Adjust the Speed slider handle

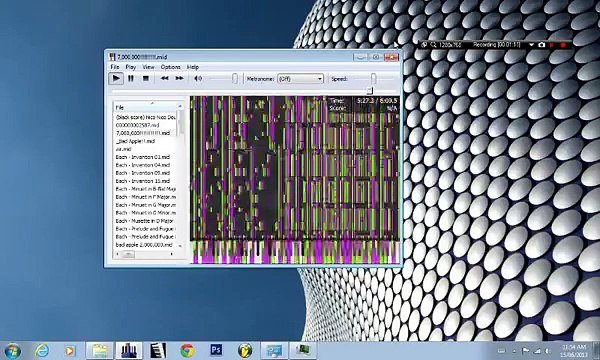click(373, 79)
